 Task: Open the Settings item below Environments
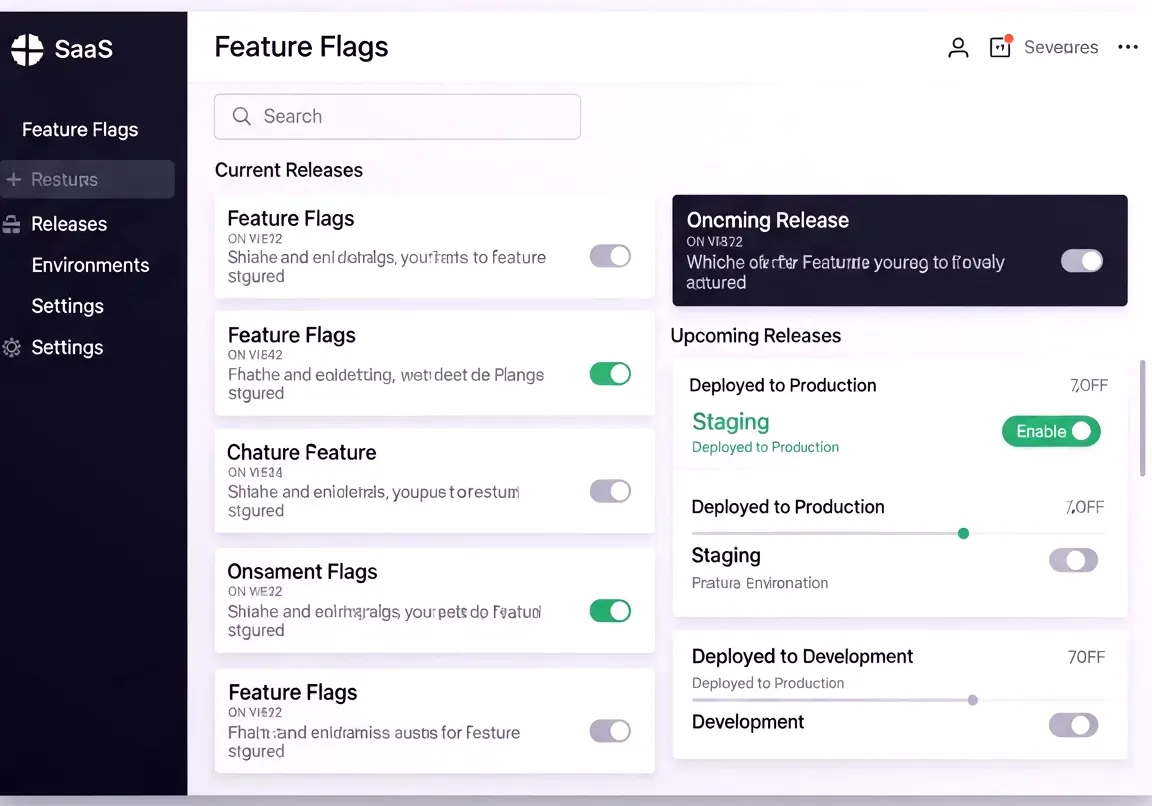[x=68, y=306]
